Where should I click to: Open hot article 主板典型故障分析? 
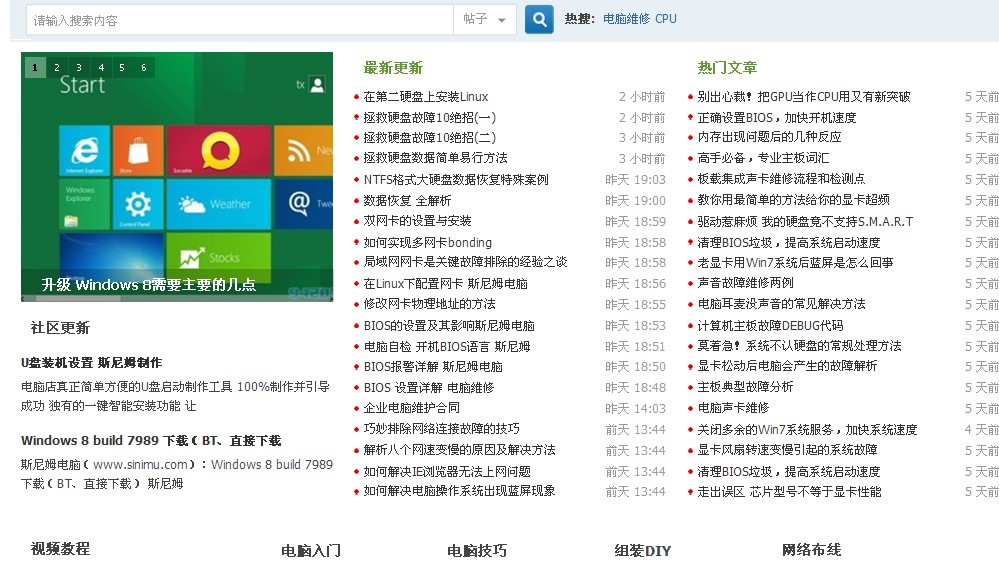pos(745,387)
